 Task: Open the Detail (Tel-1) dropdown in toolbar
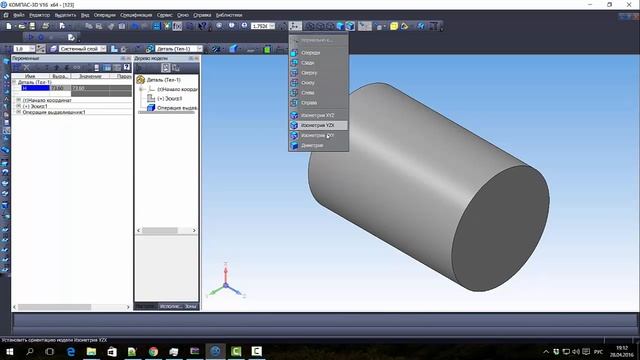(200, 49)
